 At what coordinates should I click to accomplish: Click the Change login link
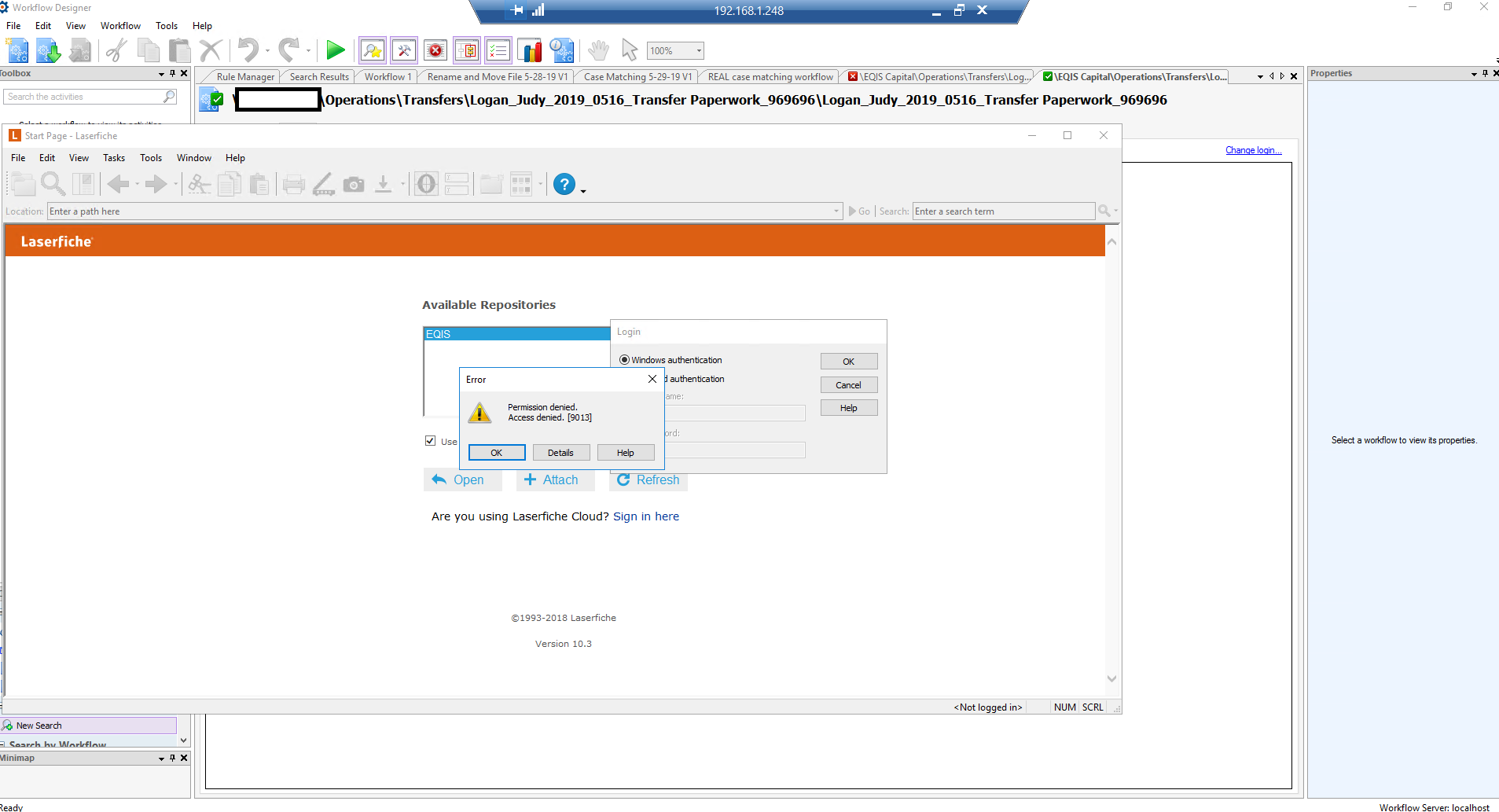tap(1254, 150)
